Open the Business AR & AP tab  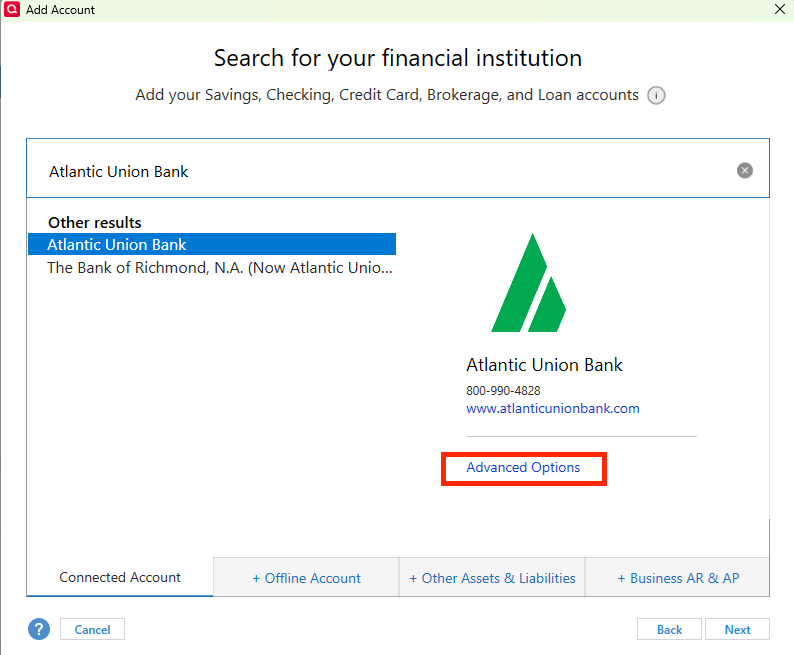(x=678, y=578)
